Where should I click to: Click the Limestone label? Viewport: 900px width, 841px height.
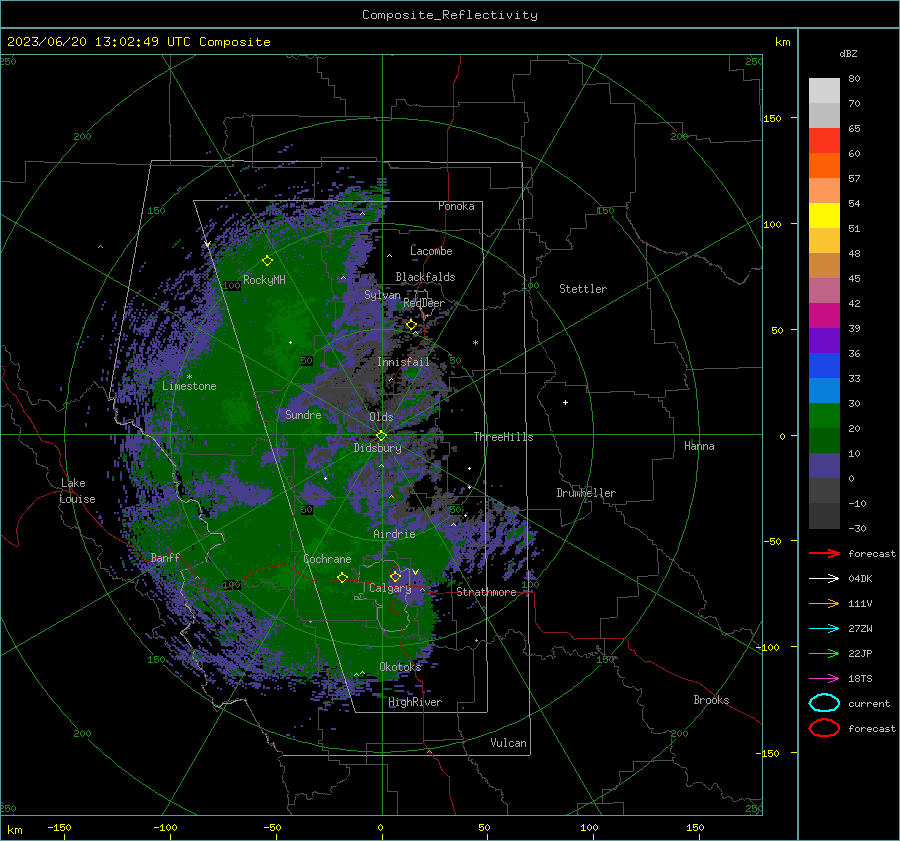pos(189,386)
